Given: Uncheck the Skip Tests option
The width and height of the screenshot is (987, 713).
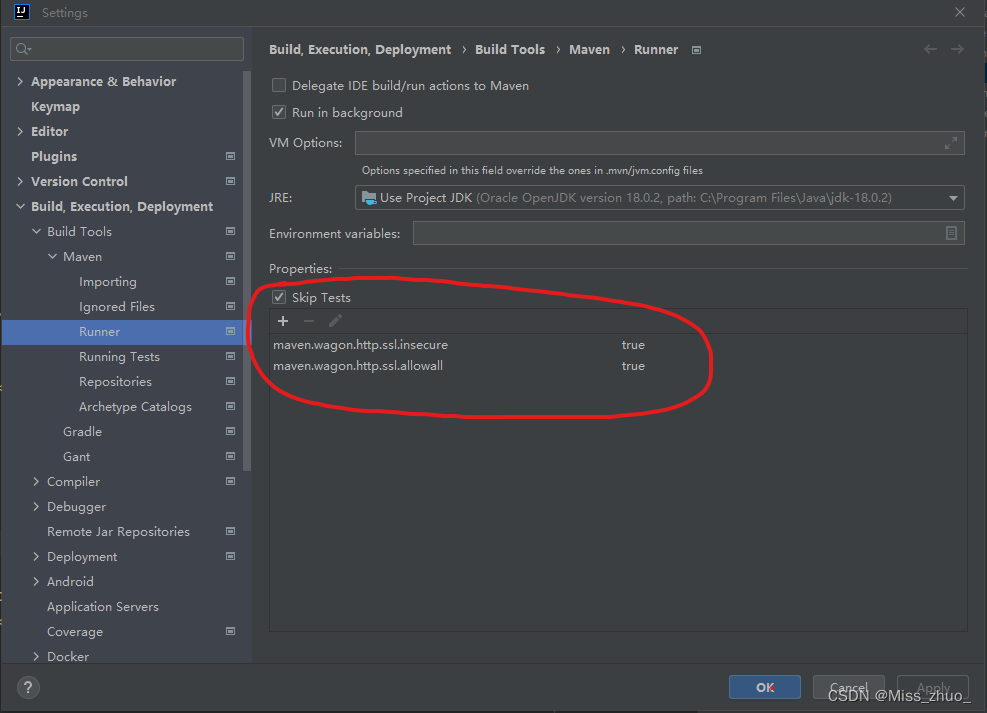Looking at the screenshot, I should [x=278, y=297].
